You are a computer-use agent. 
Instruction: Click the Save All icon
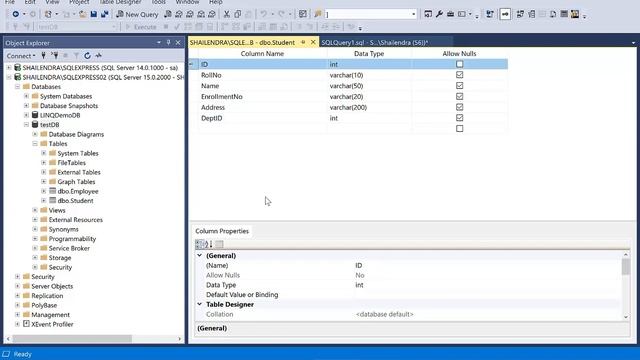tap(104, 14)
